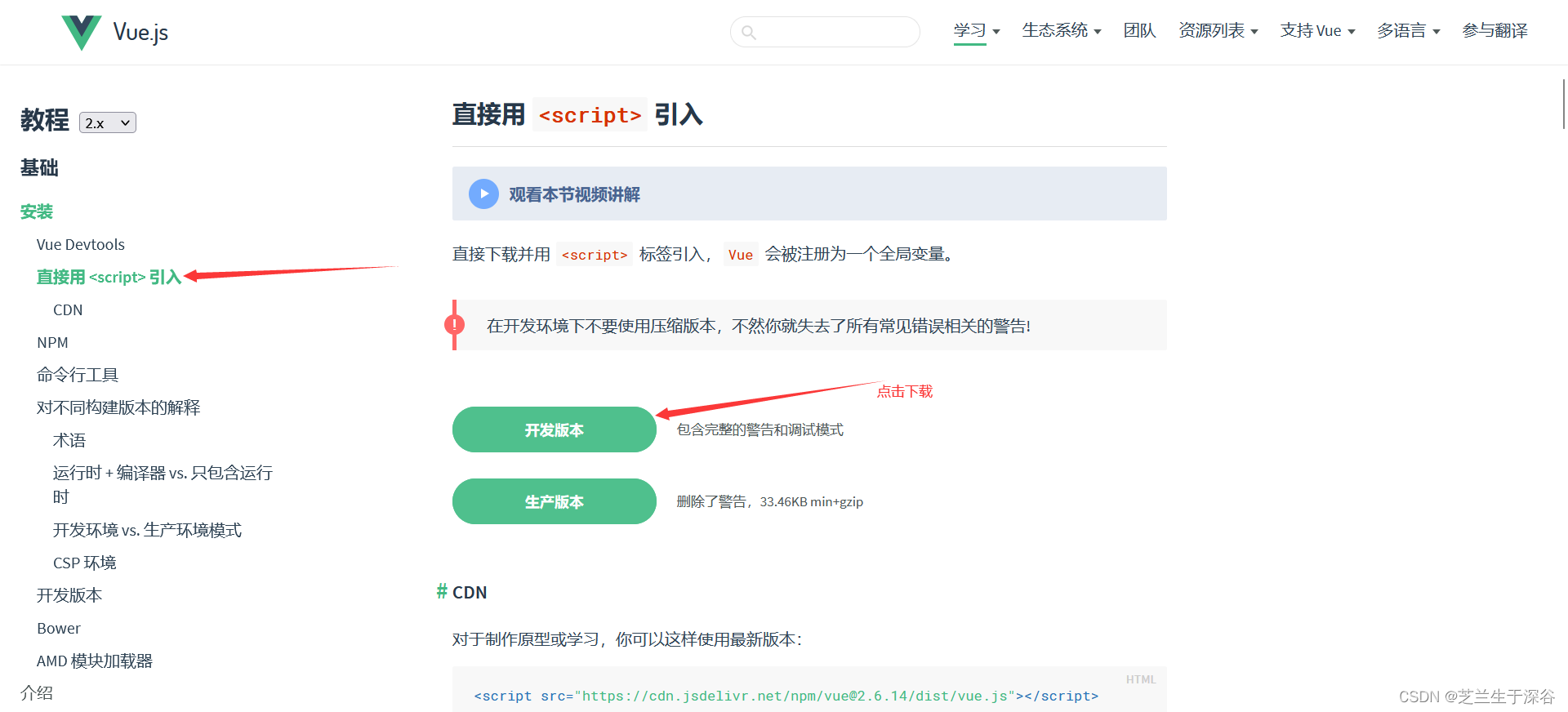Screen dimensions: 1568x712
Task: Expand the 资源列表 menu
Action: [x=1218, y=31]
